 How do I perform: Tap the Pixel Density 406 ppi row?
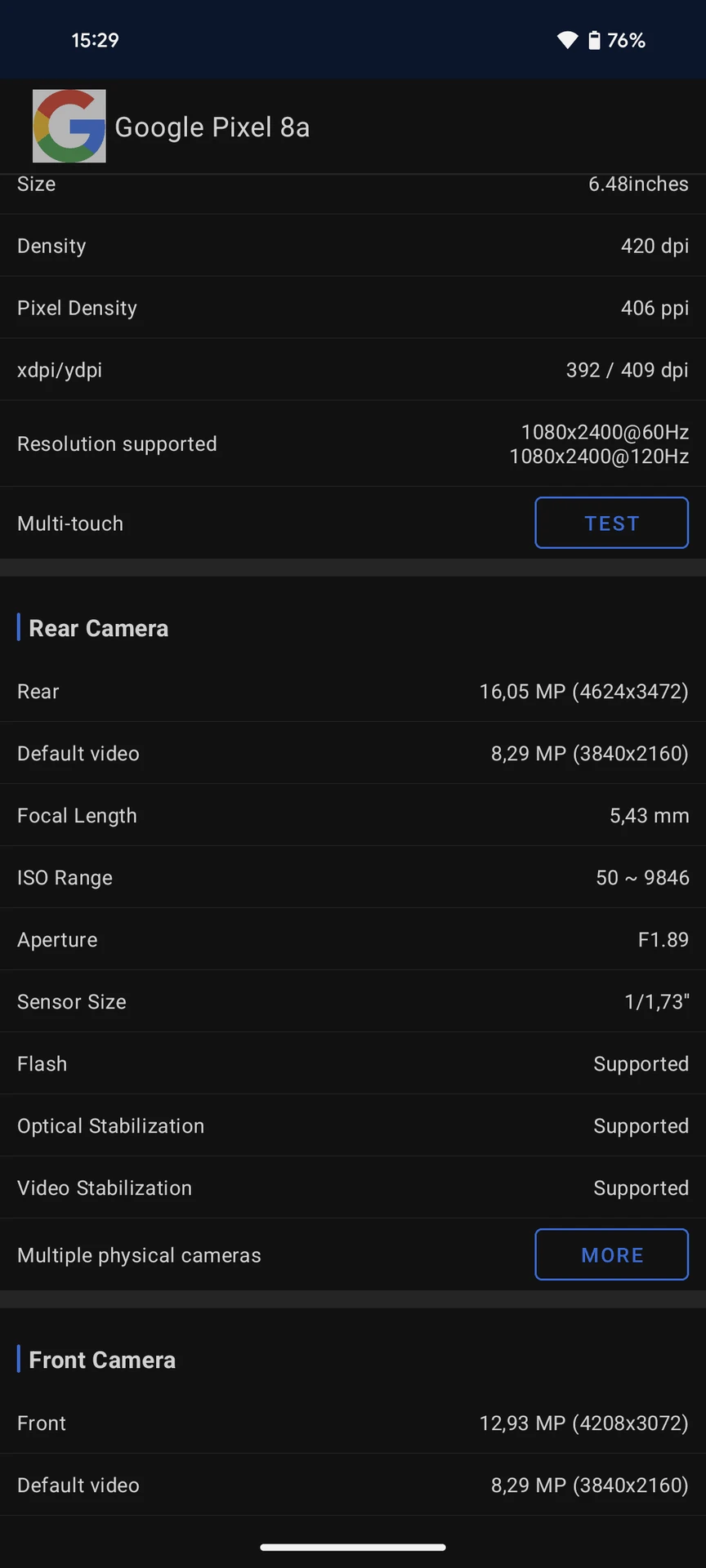(x=353, y=308)
